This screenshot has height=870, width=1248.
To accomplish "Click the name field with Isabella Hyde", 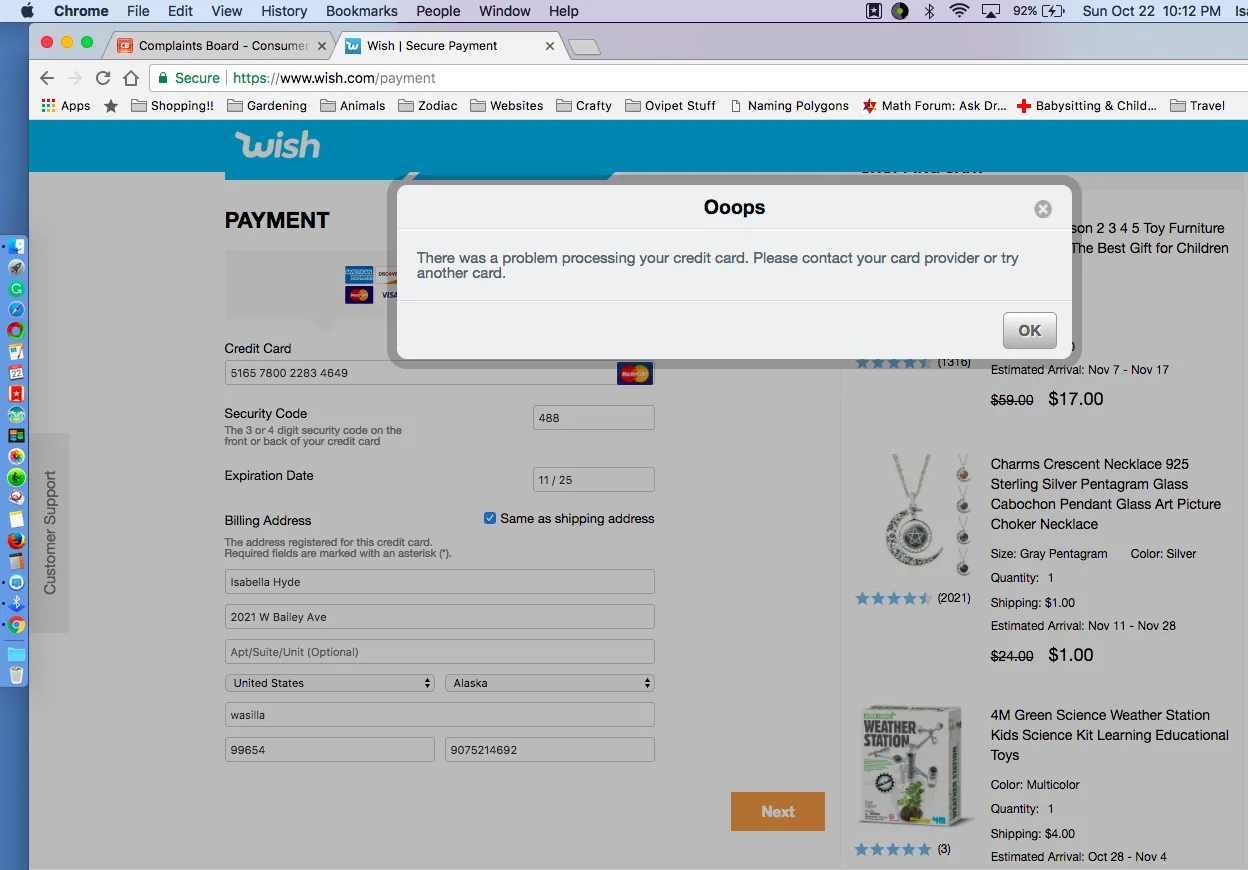I will click(x=440, y=582).
